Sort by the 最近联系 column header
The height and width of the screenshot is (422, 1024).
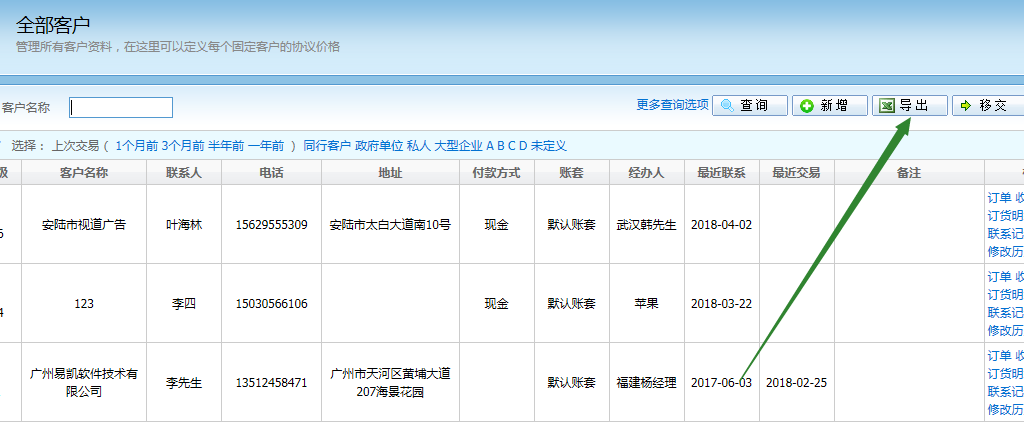(721, 173)
